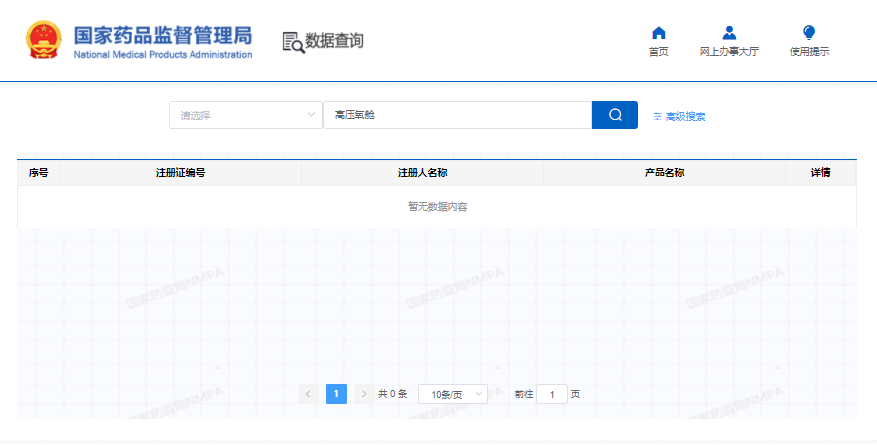Click the 使用提示 label
The width and height of the screenshot is (877, 445).
pyautogui.click(x=809, y=52)
